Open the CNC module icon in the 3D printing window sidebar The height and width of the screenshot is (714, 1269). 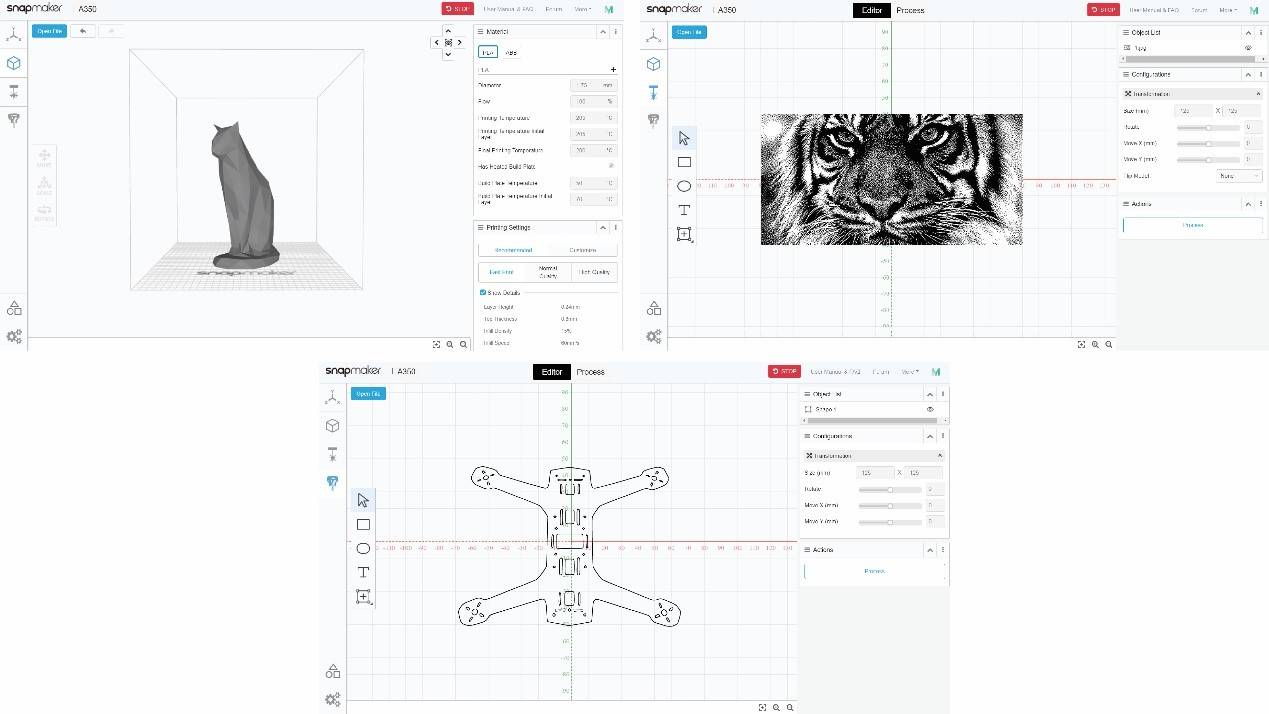coord(14,119)
